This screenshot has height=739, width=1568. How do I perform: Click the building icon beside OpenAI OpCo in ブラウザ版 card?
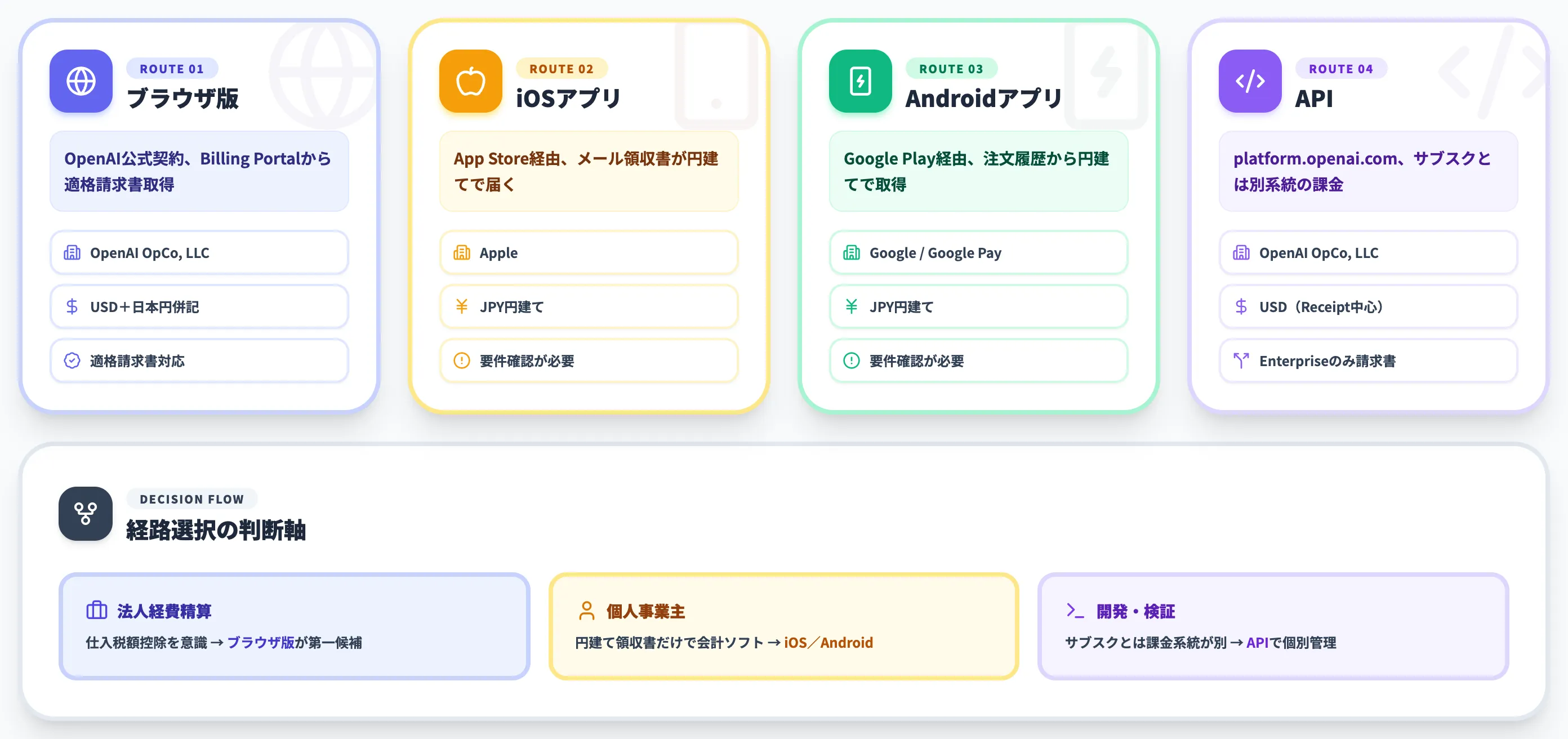(x=72, y=253)
